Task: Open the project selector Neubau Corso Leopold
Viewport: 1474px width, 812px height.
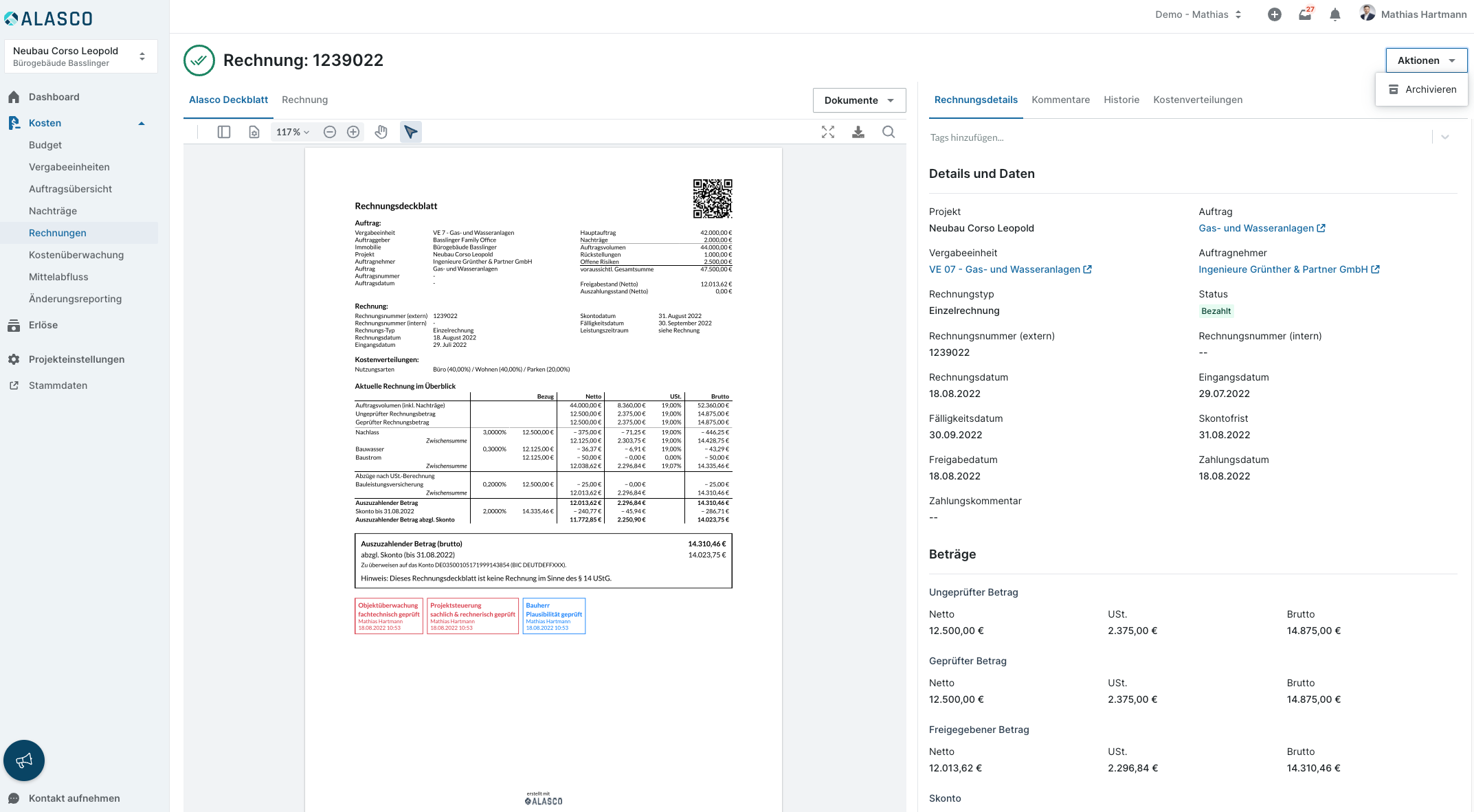Action: coord(80,56)
